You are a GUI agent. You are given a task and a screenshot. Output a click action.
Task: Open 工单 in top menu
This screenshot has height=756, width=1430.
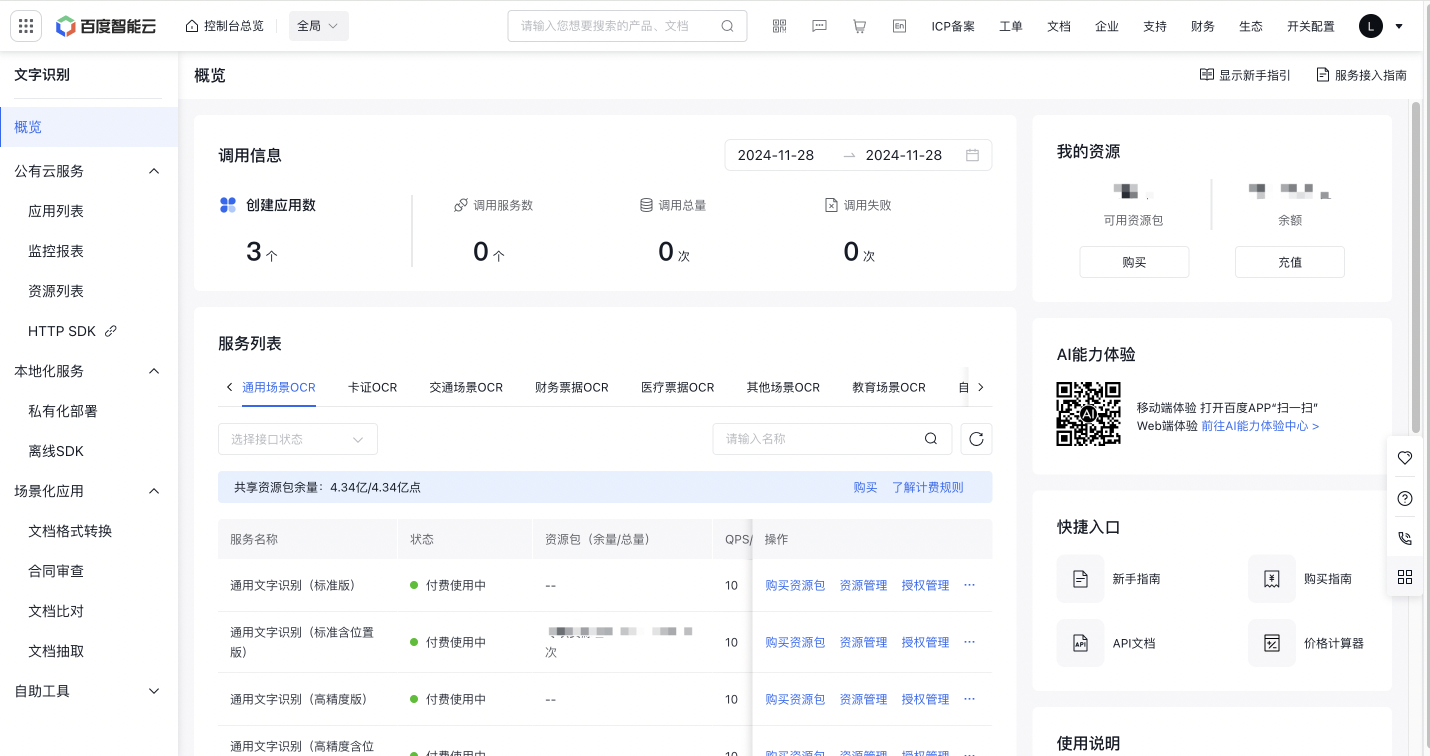click(x=1011, y=27)
